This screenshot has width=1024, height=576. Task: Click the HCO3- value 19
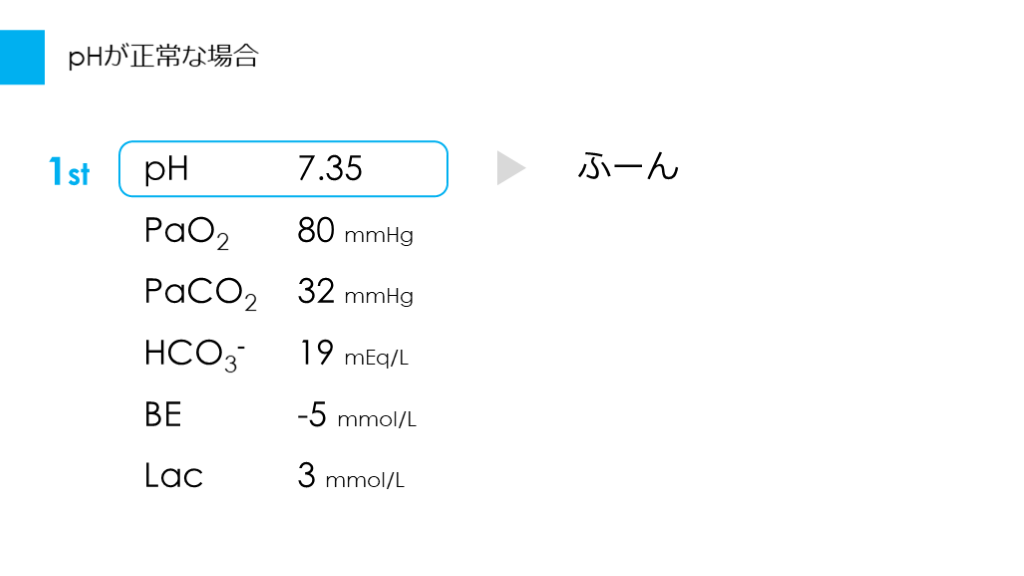316,353
